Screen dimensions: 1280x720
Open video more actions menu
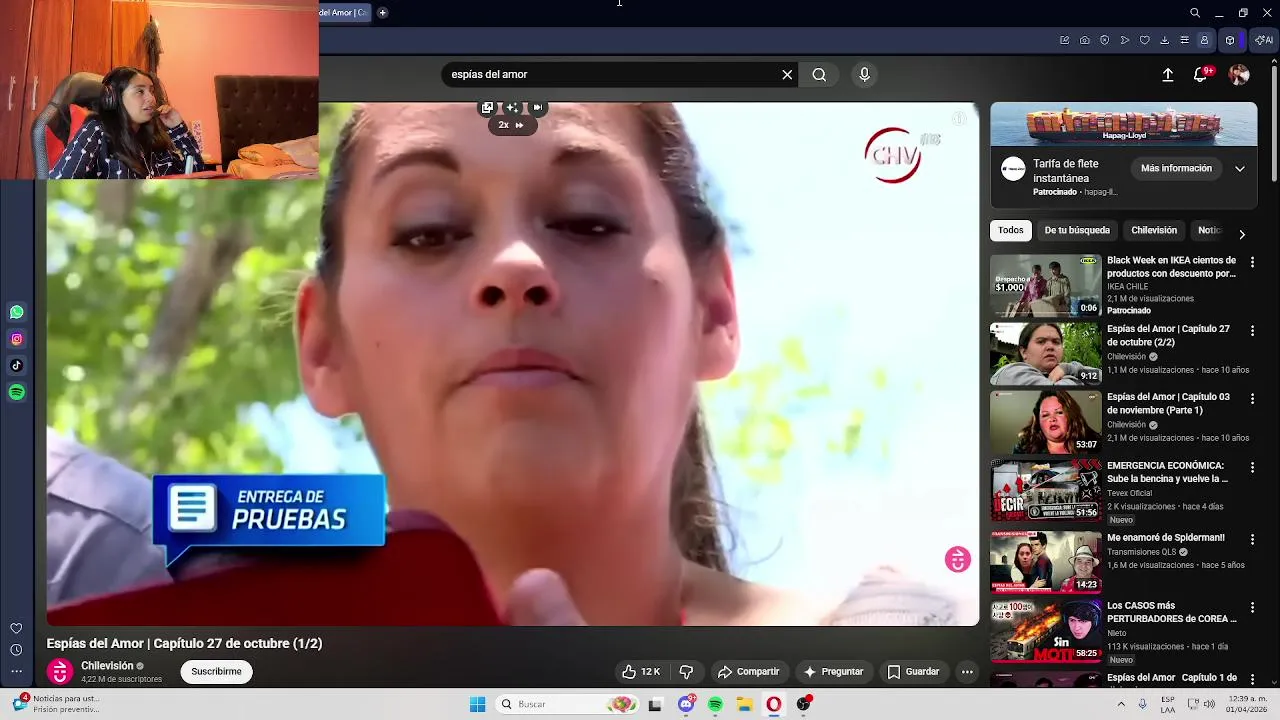pyautogui.click(x=967, y=672)
